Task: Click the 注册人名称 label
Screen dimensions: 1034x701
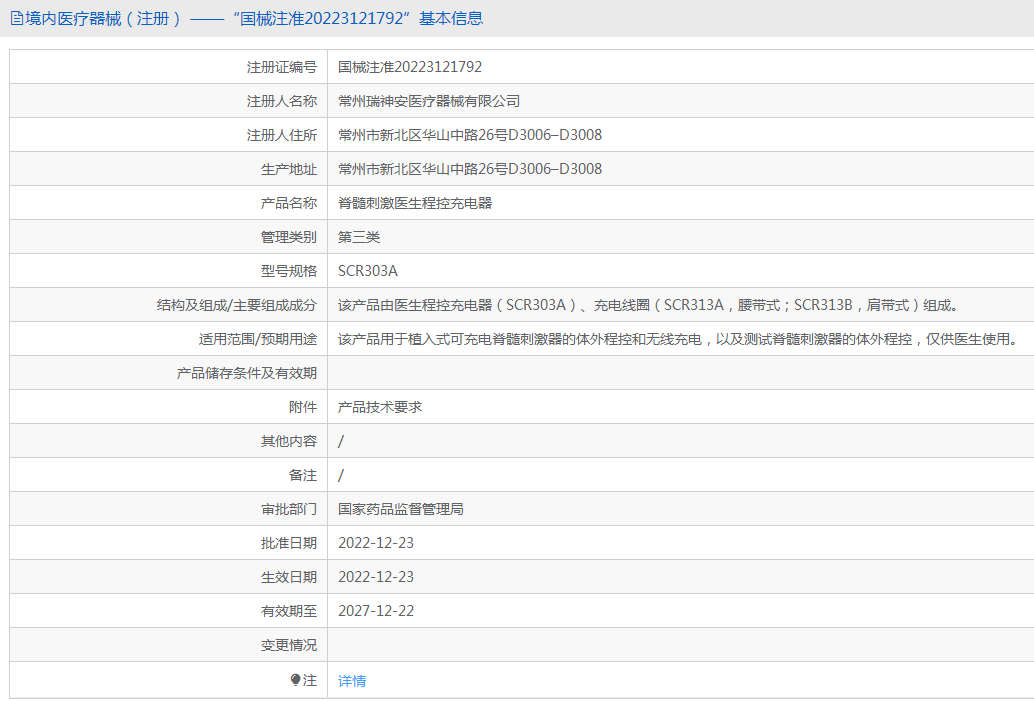Action: click(282, 101)
